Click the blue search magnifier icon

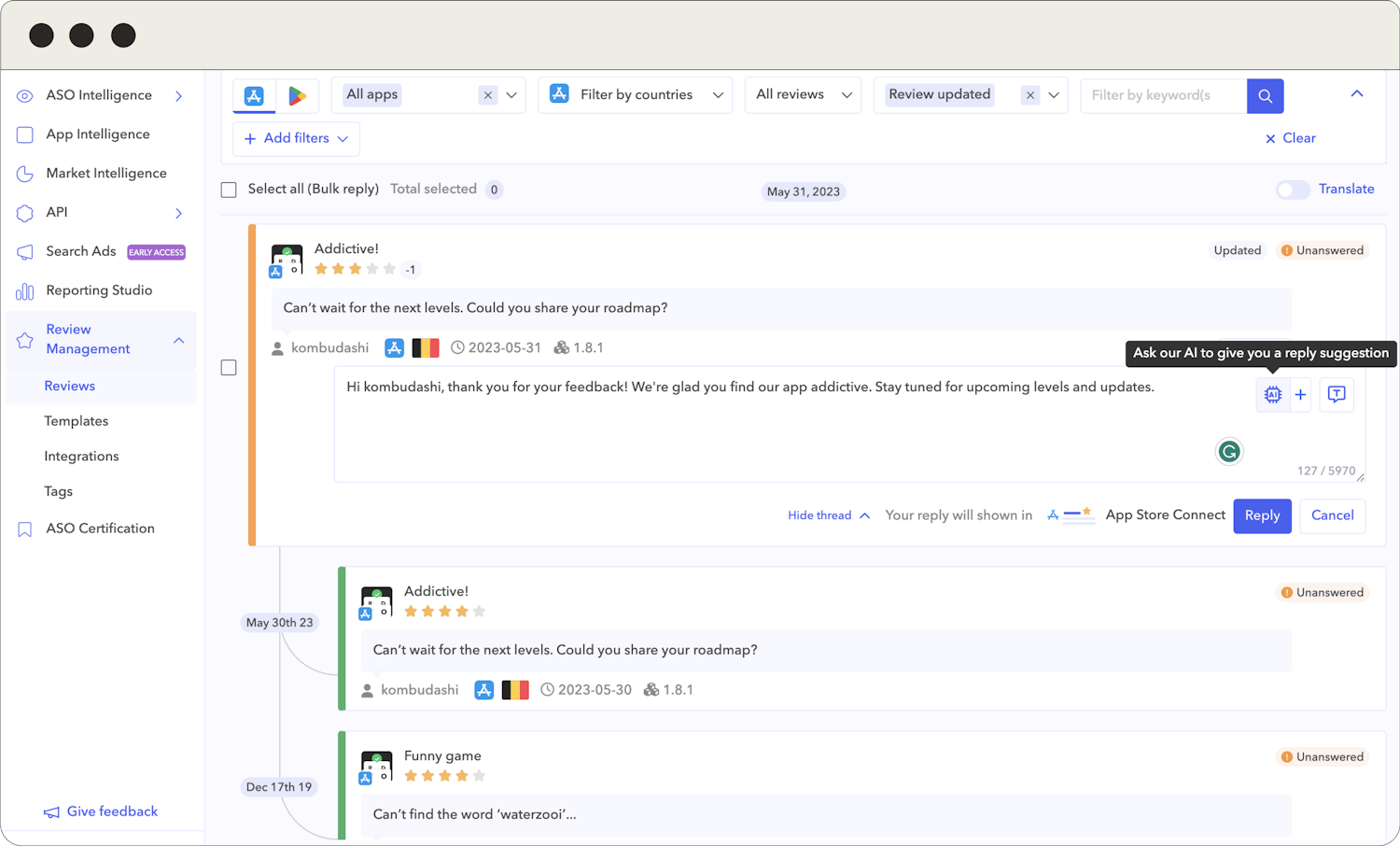(1265, 95)
